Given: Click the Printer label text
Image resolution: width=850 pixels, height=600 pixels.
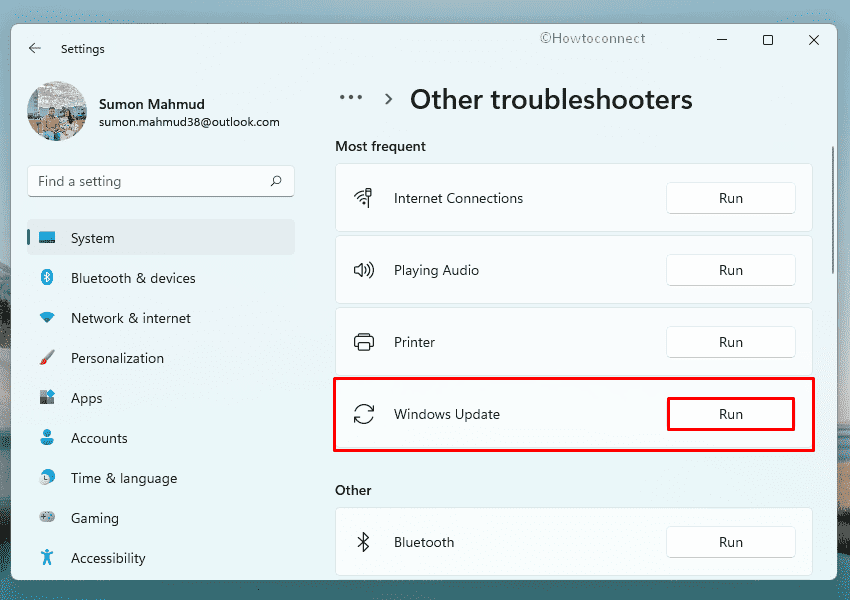Looking at the screenshot, I should [414, 342].
